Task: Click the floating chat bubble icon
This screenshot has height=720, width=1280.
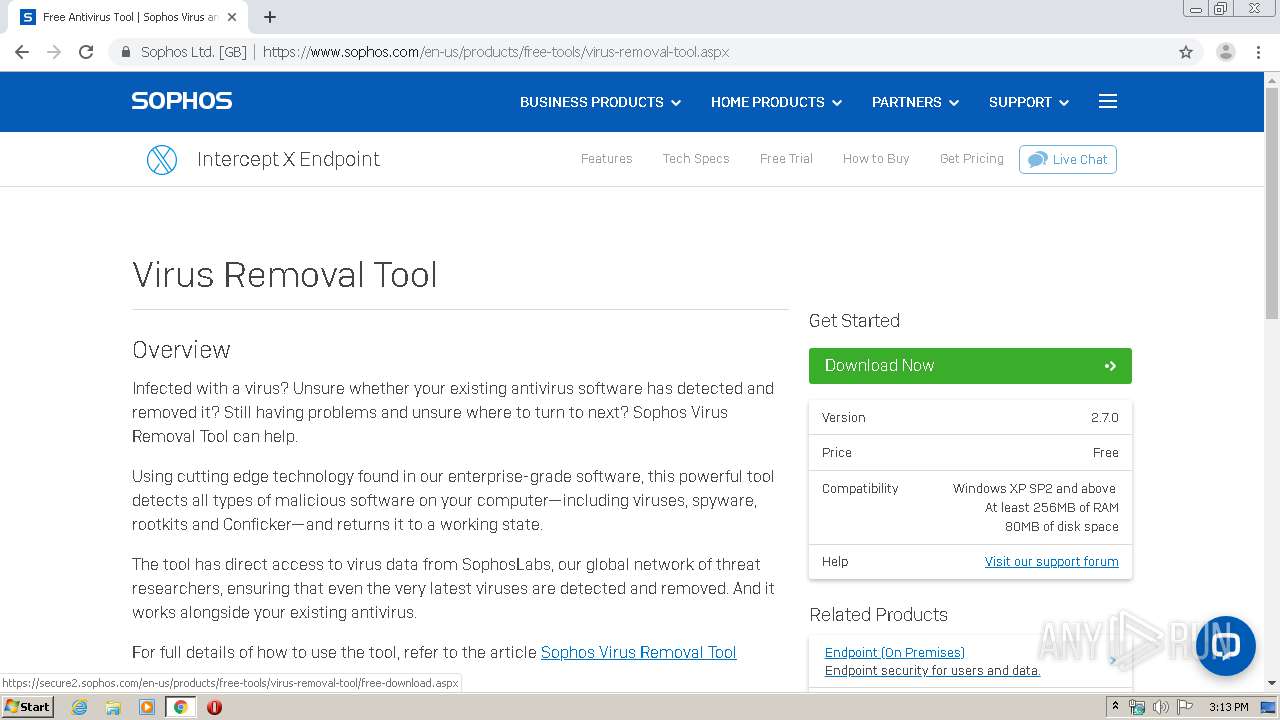Action: point(1225,646)
